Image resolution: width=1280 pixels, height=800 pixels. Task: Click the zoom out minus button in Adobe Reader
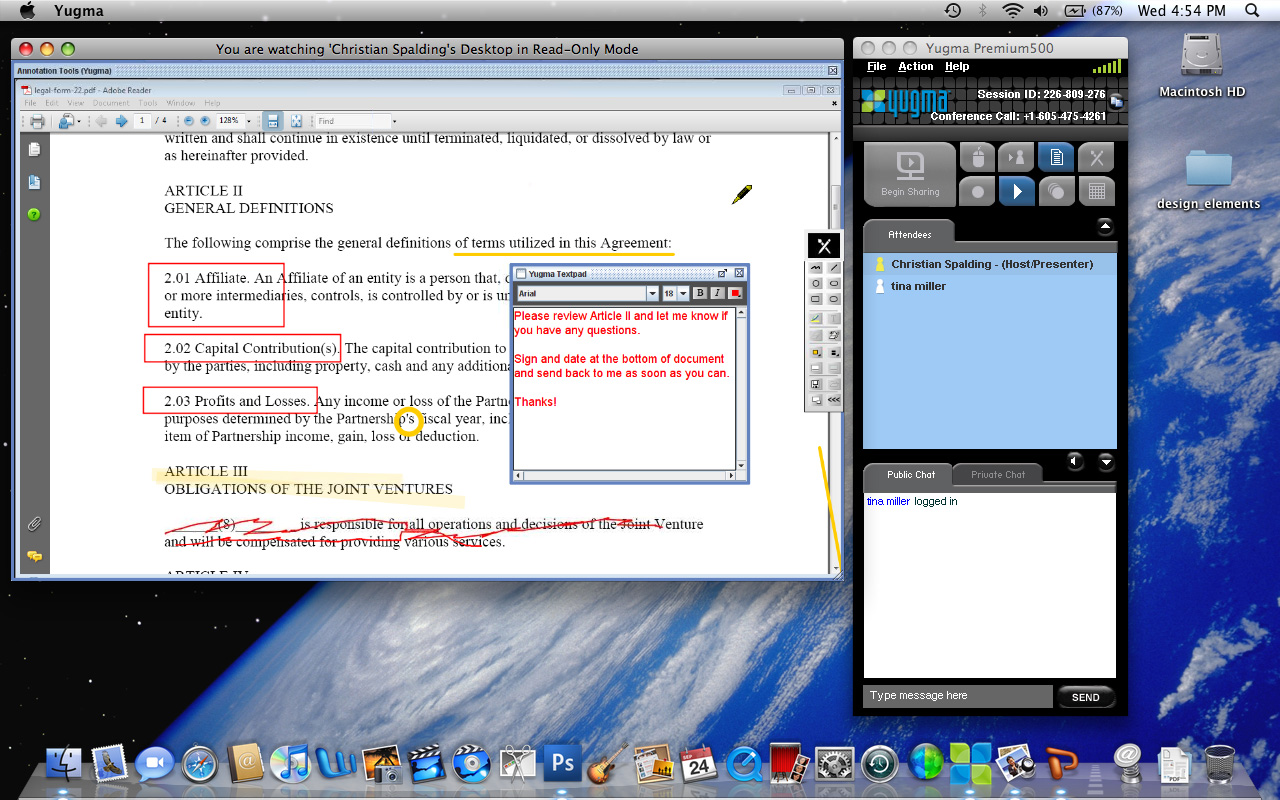pyautogui.click(x=189, y=121)
